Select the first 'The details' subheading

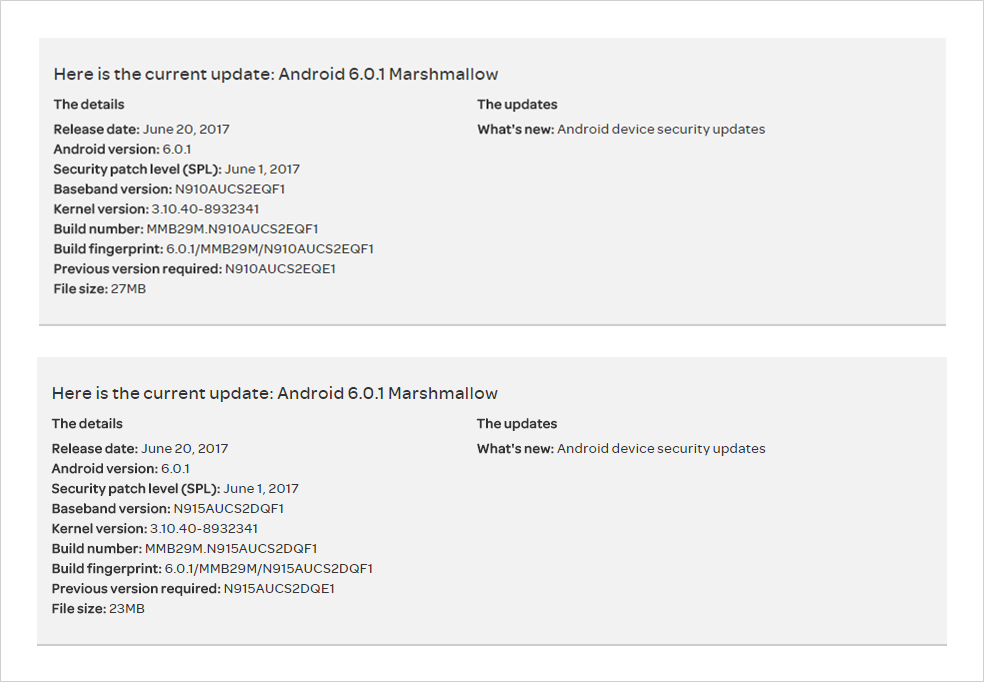tap(88, 104)
